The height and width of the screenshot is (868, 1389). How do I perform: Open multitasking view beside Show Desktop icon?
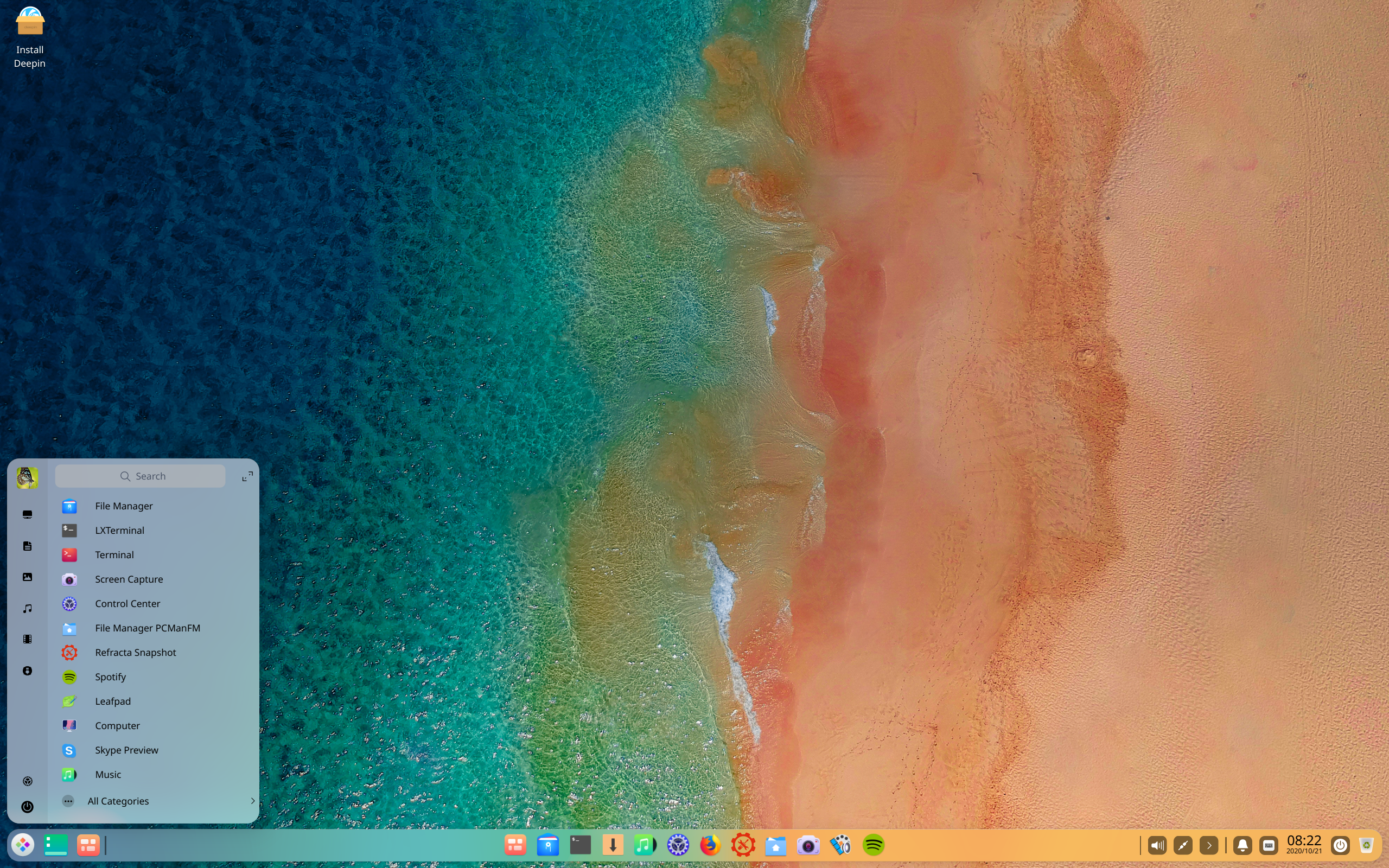point(88,845)
